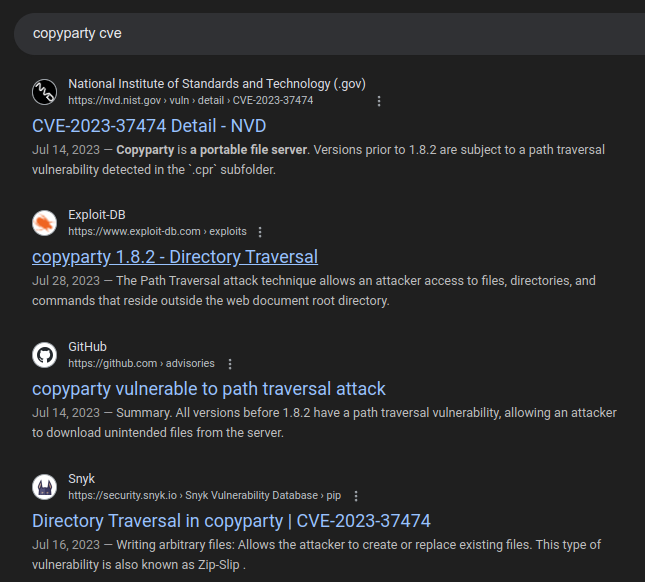Click the nvd.nist.gov breadcrumb URL
The height and width of the screenshot is (582, 645).
point(190,101)
